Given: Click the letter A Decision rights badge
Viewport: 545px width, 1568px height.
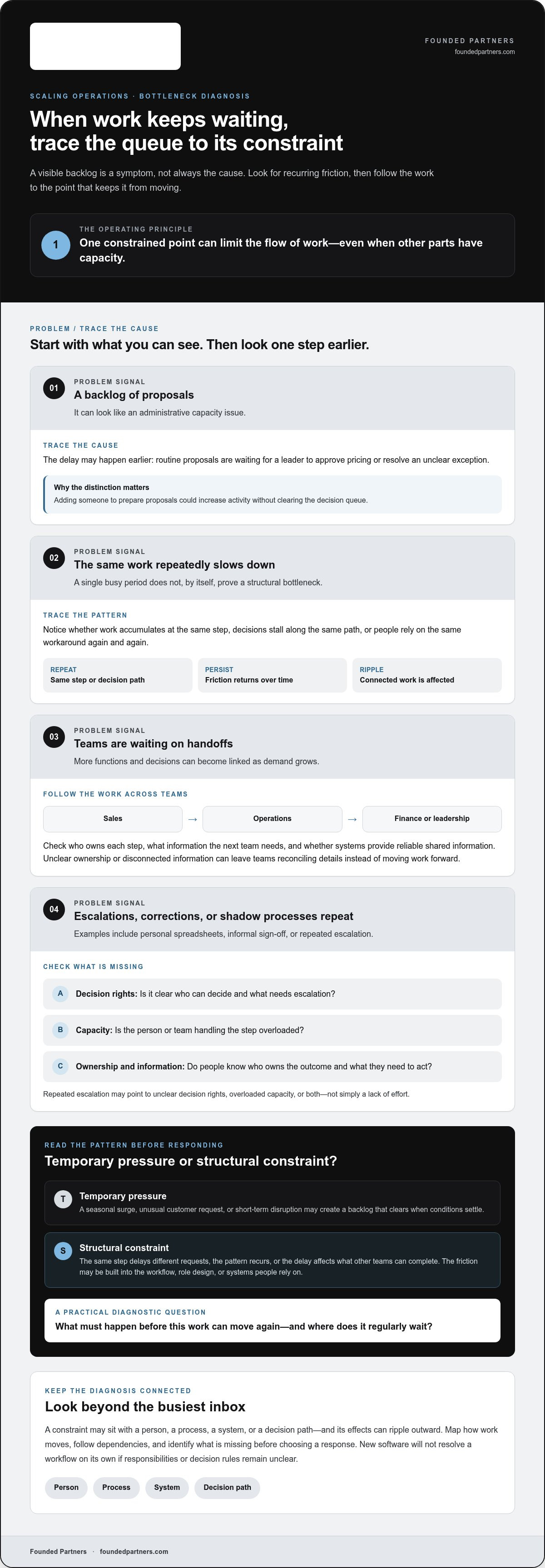Looking at the screenshot, I should (x=60, y=994).
